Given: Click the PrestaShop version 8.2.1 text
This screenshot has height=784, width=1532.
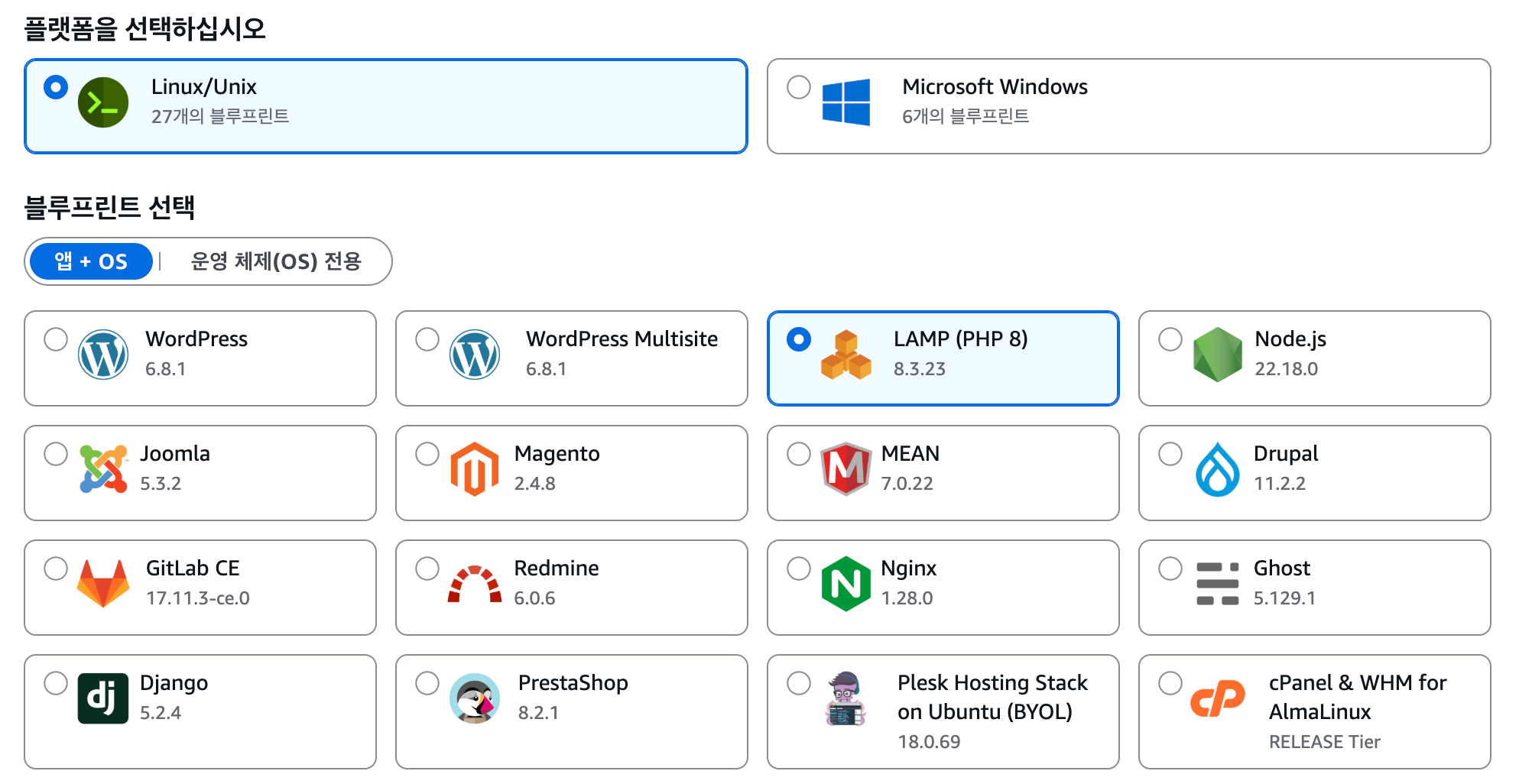Looking at the screenshot, I should click(x=538, y=713).
